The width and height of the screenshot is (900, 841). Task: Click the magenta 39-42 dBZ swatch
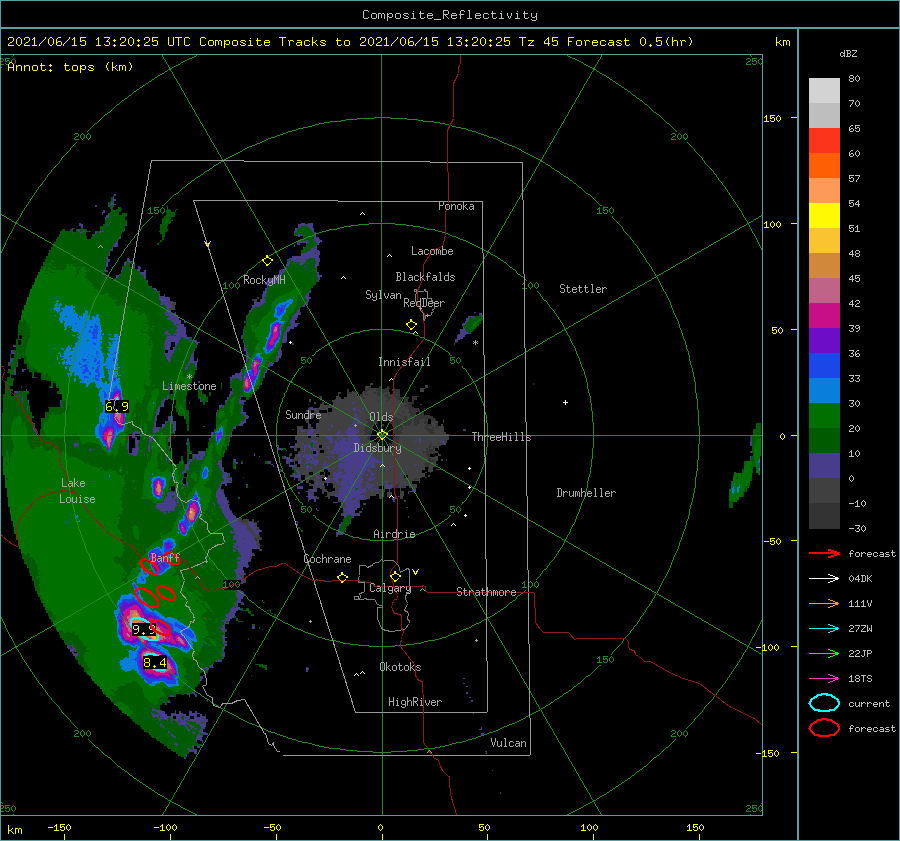[x=824, y=316]
